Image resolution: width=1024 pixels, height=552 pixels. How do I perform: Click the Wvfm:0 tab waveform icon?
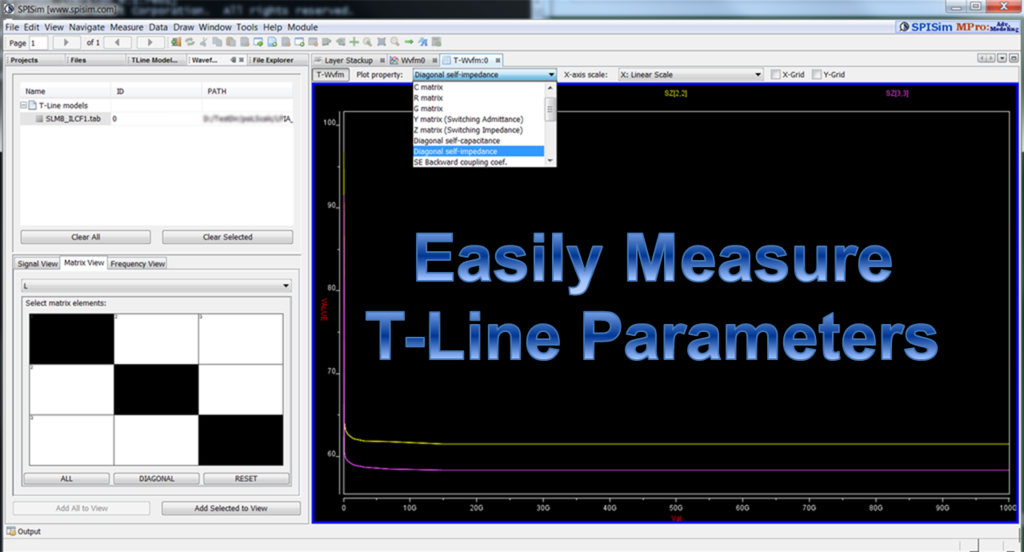[394, 60]
